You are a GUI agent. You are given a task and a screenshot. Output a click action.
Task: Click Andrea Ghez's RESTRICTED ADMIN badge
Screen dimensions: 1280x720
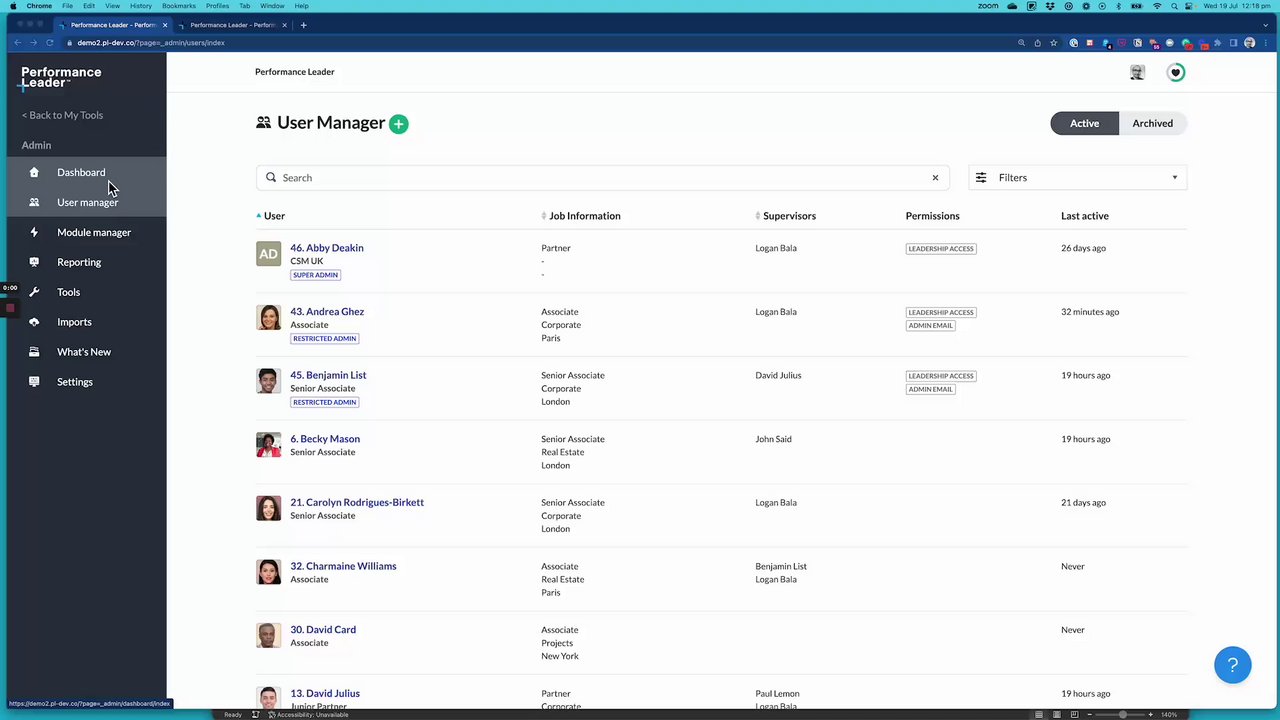pos(324,339)
